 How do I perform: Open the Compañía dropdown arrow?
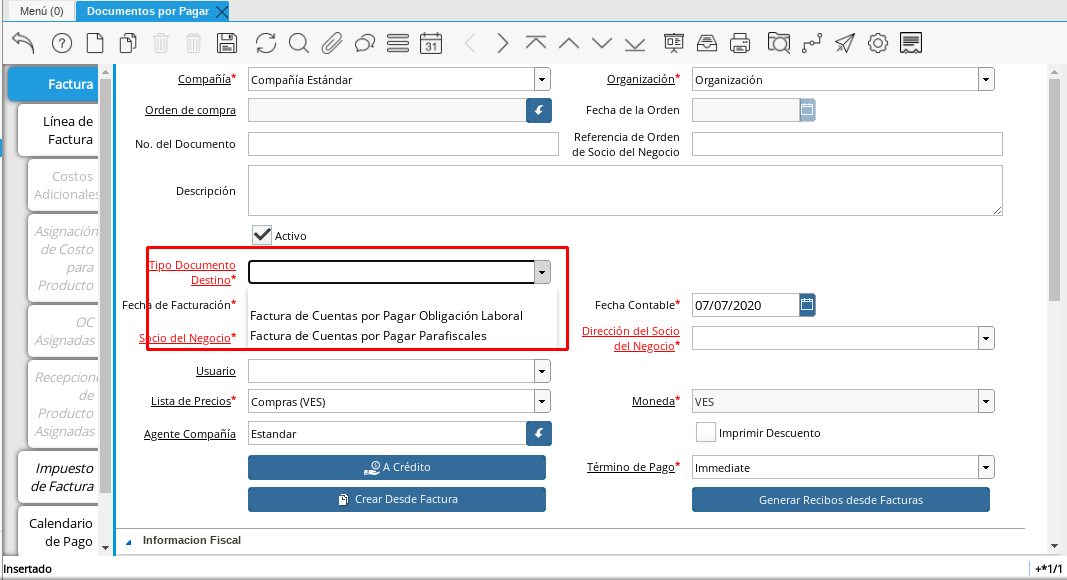(x=542, y=80)
